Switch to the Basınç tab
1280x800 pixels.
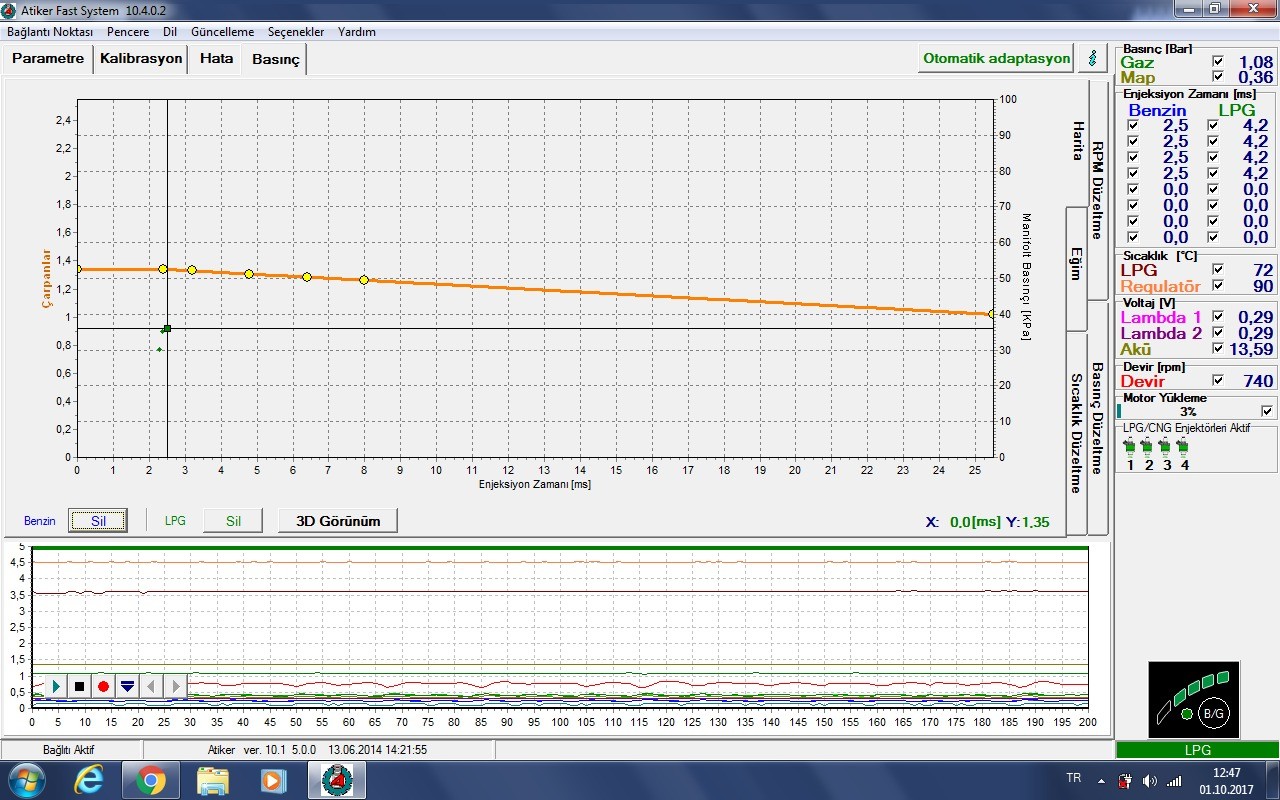(275, 59)
